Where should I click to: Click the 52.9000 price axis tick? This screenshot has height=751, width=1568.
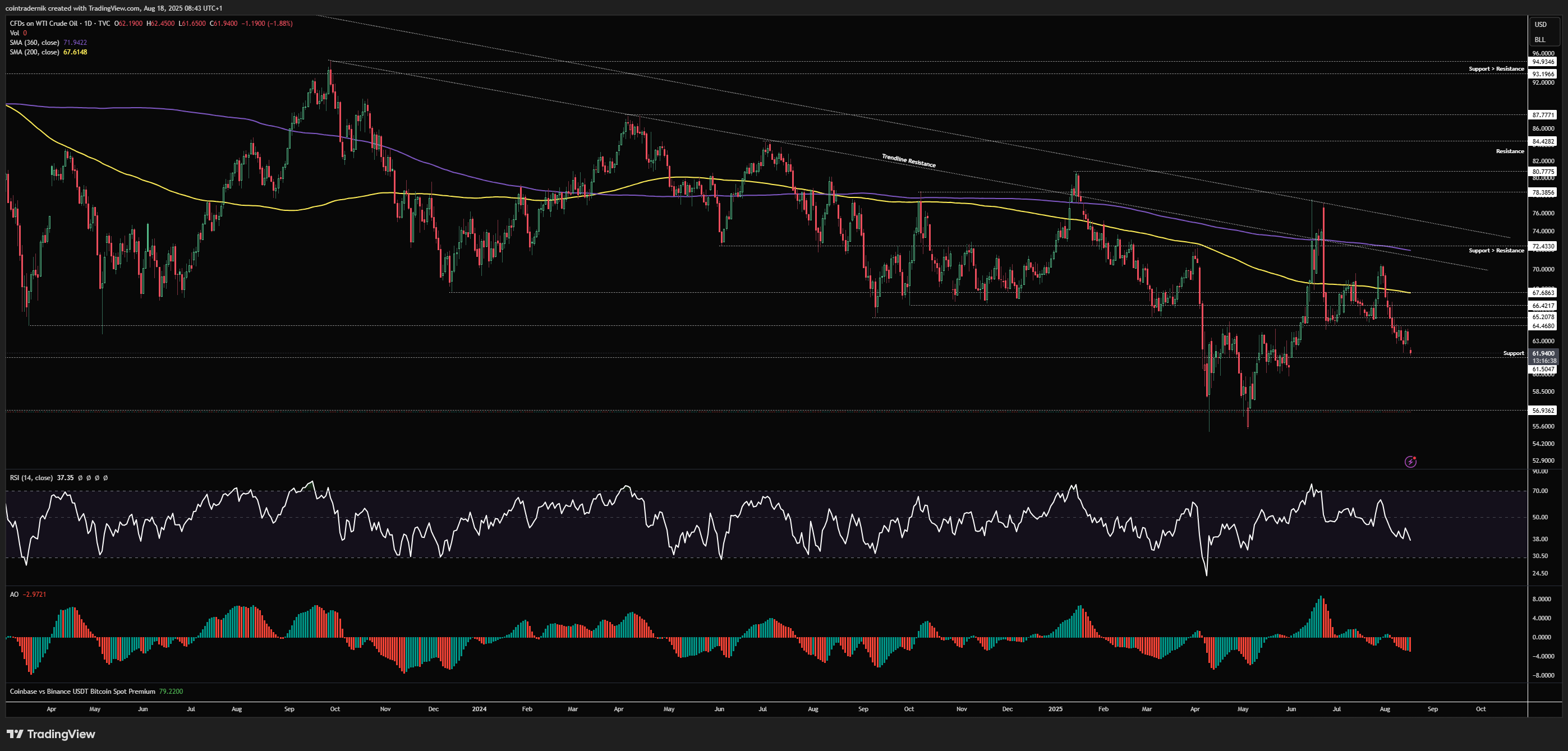click(1543, 460)
